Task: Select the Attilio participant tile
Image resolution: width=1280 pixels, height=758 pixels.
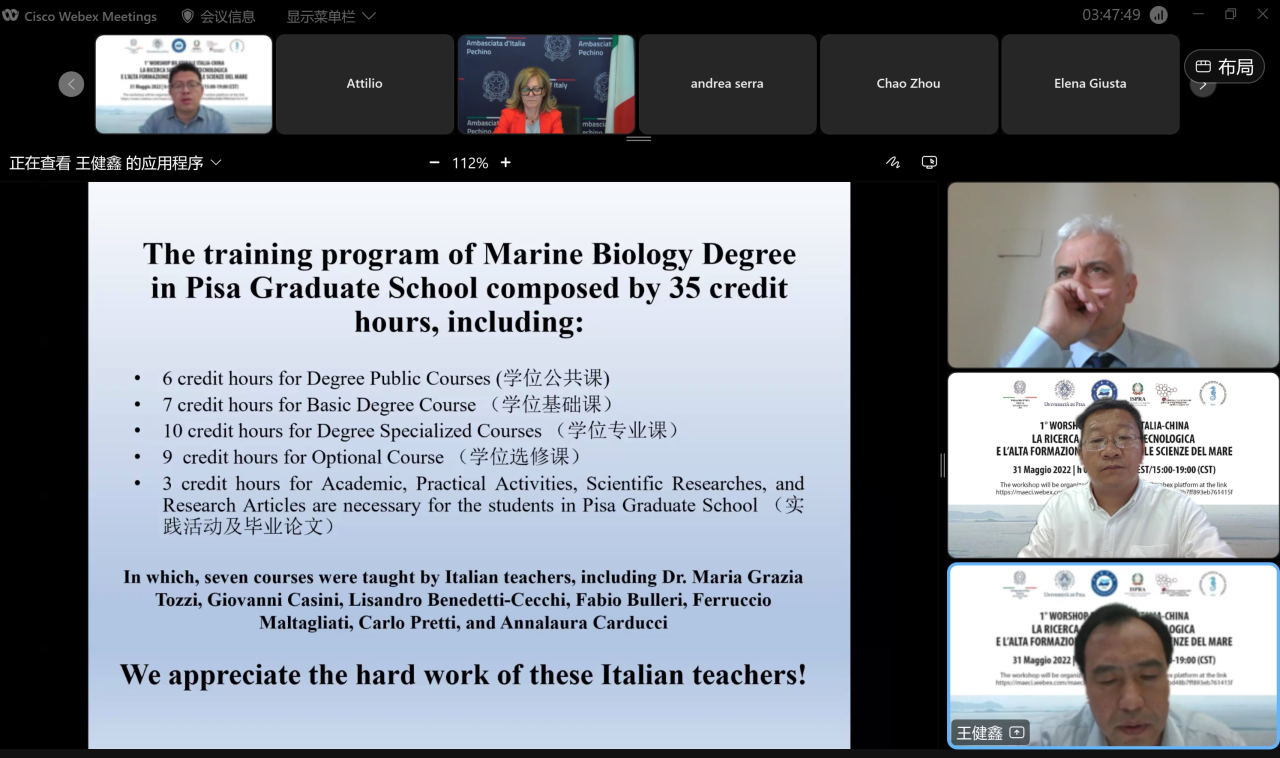Action: 365,84
